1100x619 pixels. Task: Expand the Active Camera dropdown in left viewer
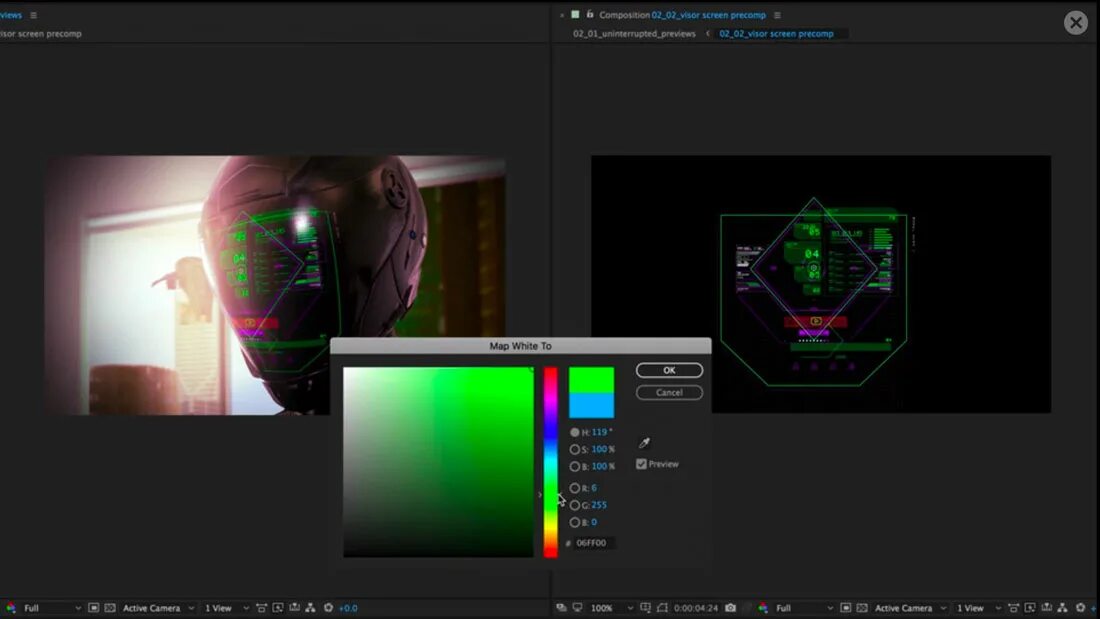coord(159,608)
